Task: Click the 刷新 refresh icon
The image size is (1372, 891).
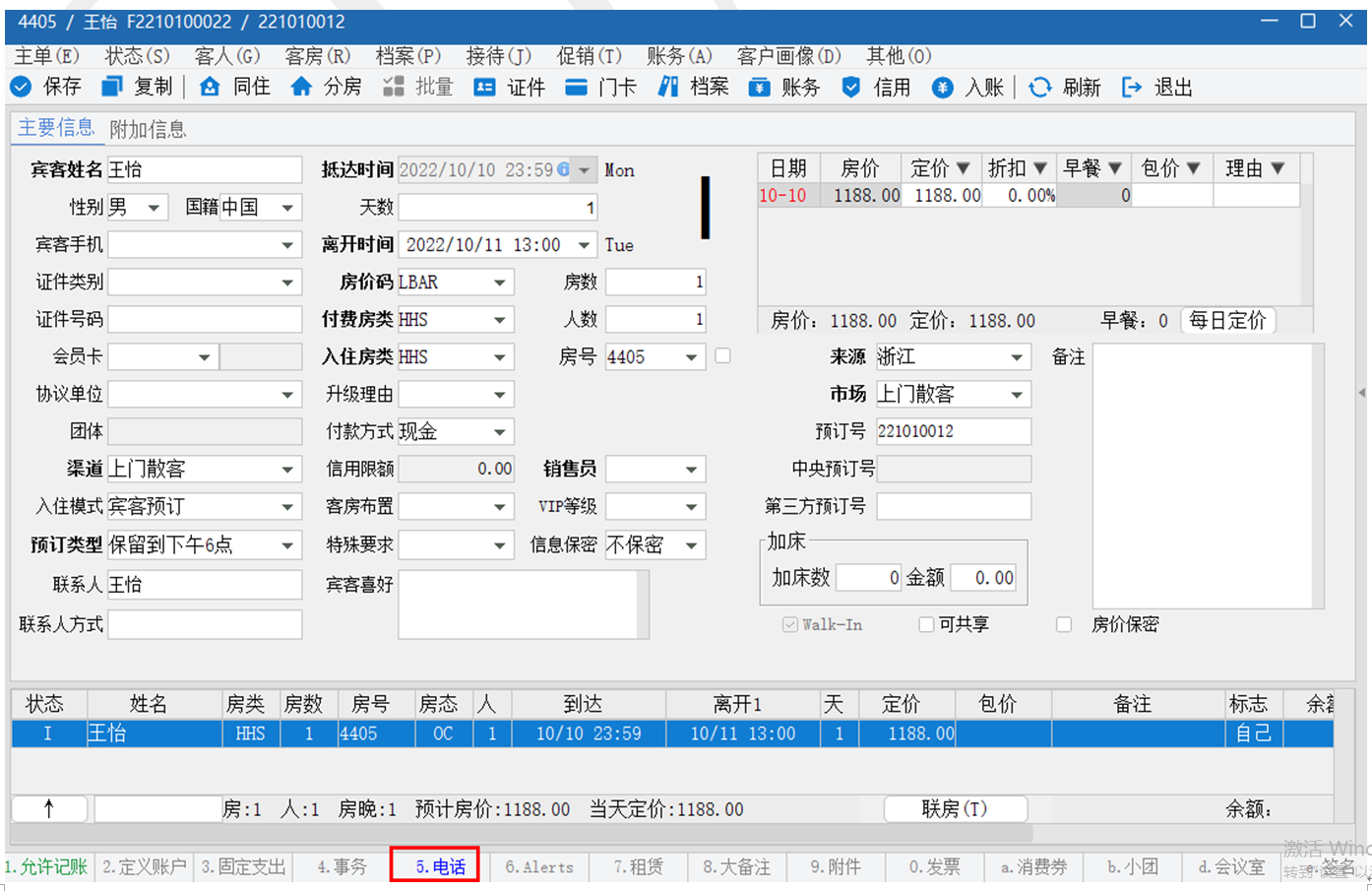Action: [1039, 87]
